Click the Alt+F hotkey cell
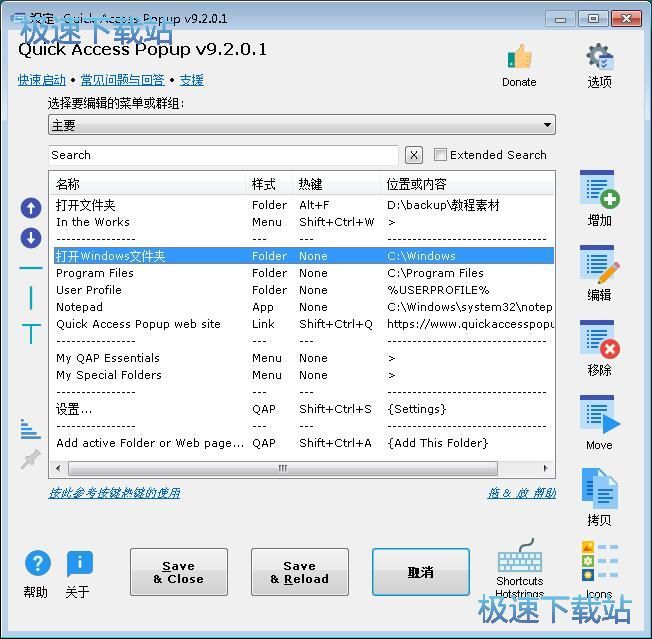Image resolution: width=652 pixels, height=639 pixels. pyautogui.click(x=314, y=205)
